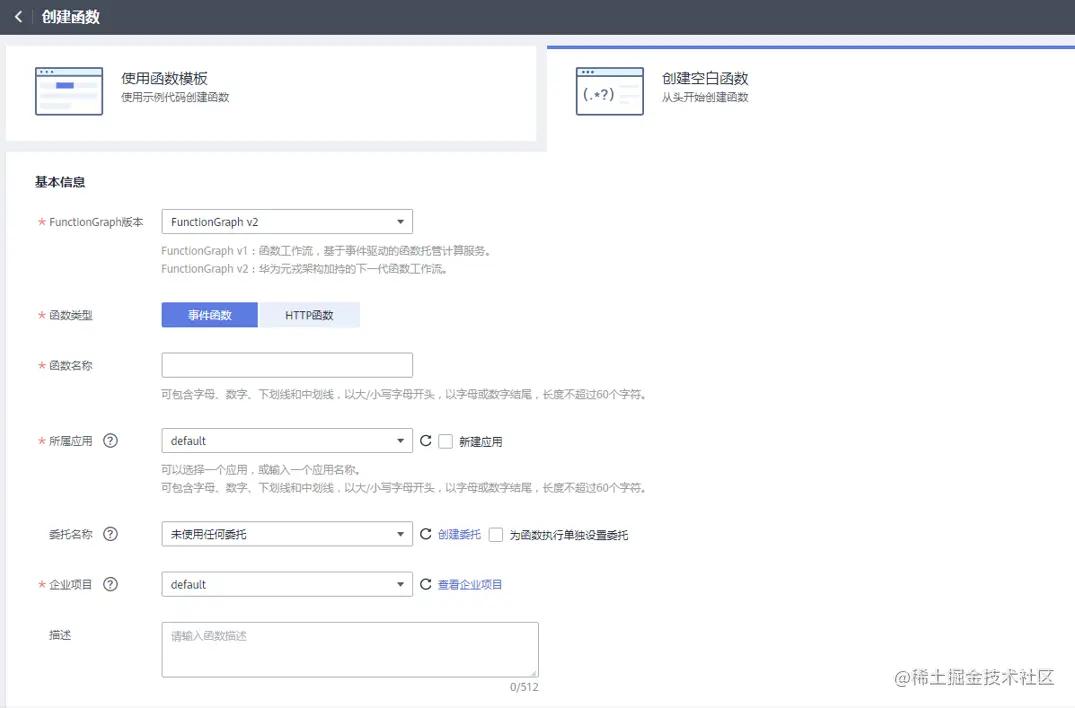Refresh the 所属应用 list
This screenshot has height=708, width=1075.
[x=426, y=441]
